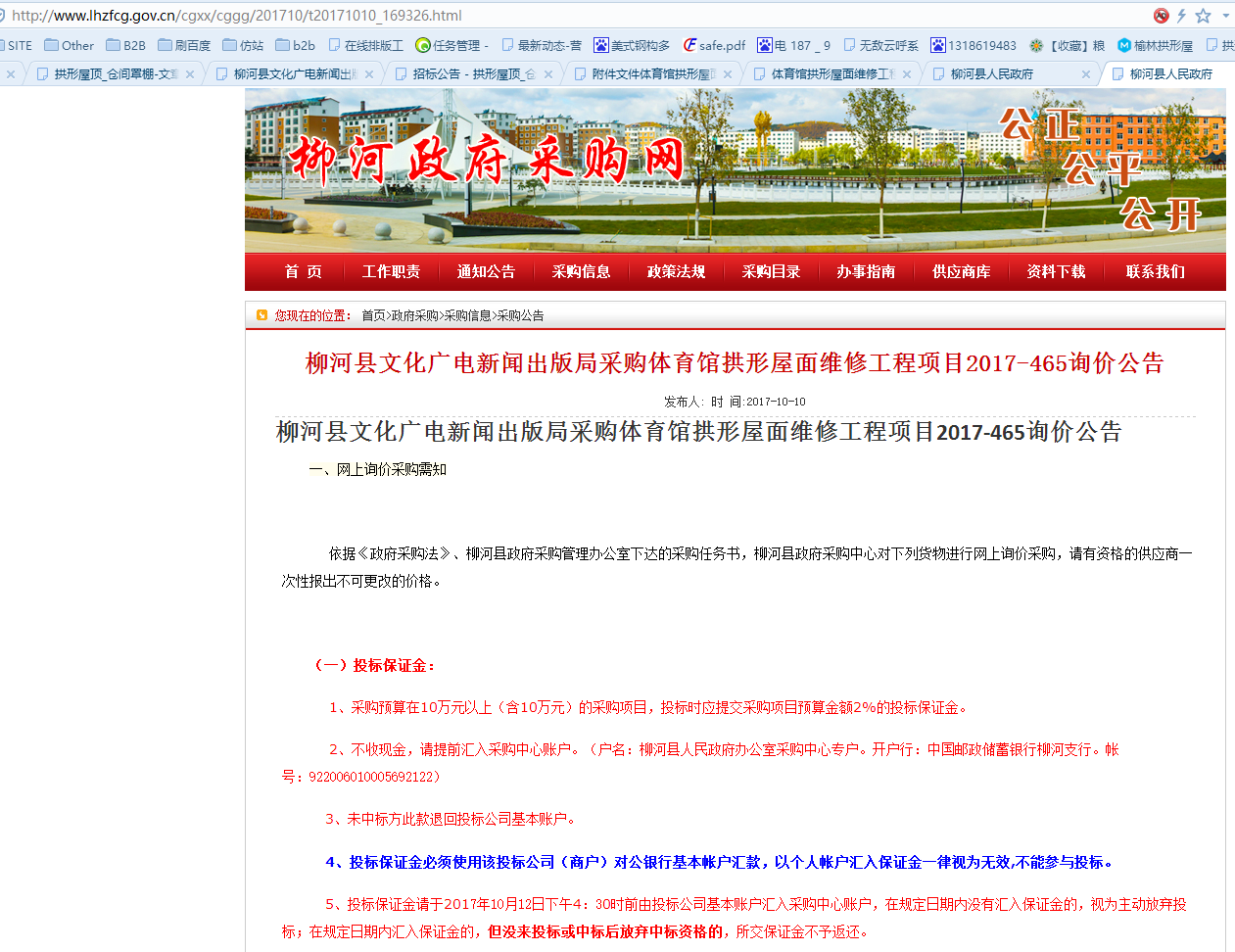Click the URL address field
This screenshot has height=952, width=1235.
568,16
